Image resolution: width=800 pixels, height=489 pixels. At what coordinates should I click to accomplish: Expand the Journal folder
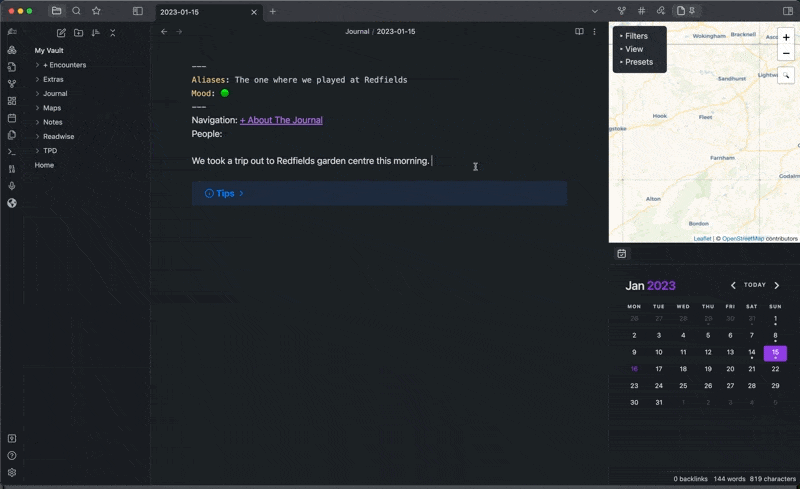click(x=55, y=93)
